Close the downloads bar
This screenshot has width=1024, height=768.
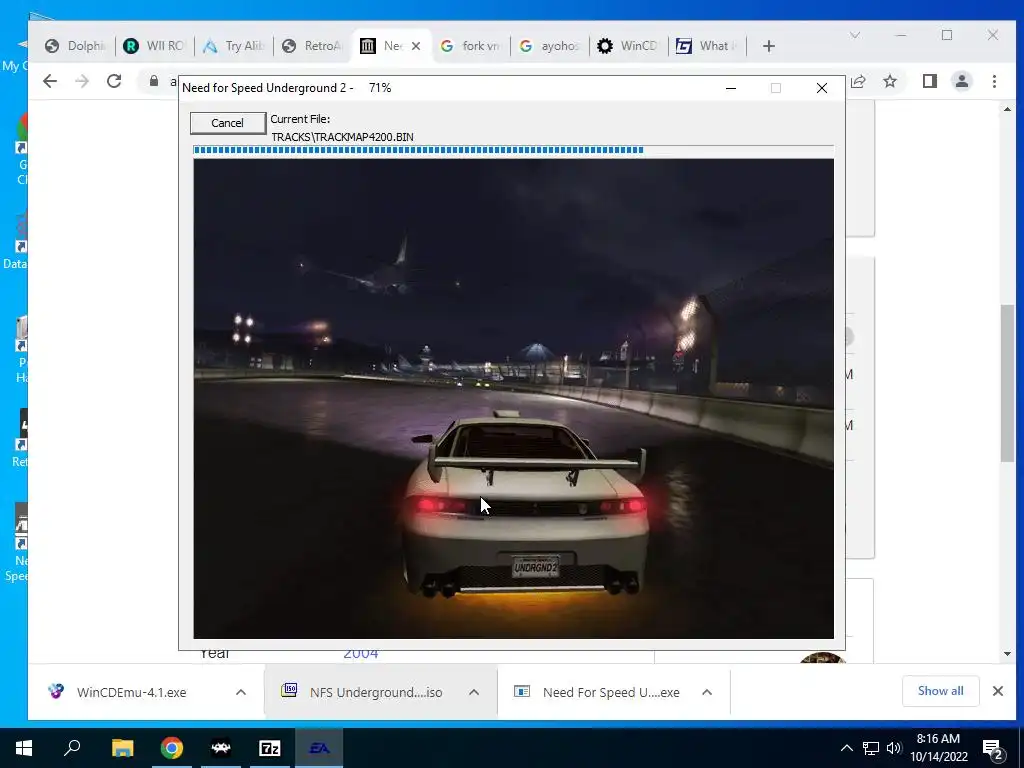click(998, 691)
